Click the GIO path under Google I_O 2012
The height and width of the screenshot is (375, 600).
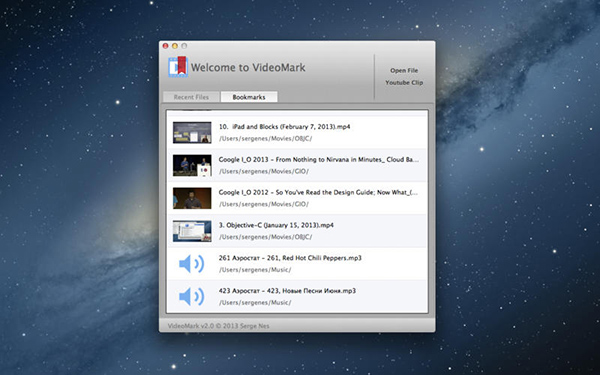pyautogui.click(x=264, y=204)
